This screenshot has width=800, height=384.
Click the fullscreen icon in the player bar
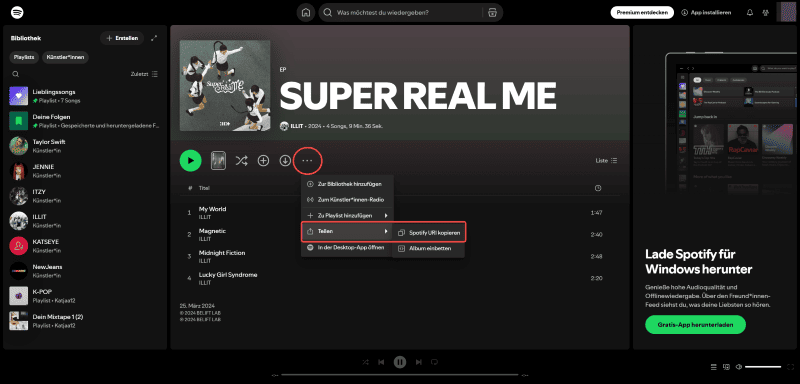click(x=790, y=367)
